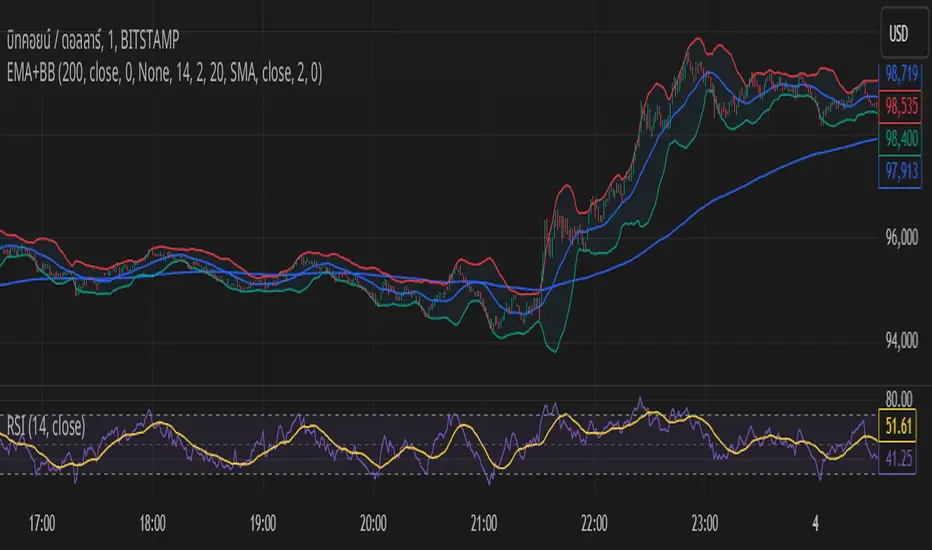The height and width of the screenshot is (550, 932).
Task: Click the 20:00 time axis label
Action: 374,522
